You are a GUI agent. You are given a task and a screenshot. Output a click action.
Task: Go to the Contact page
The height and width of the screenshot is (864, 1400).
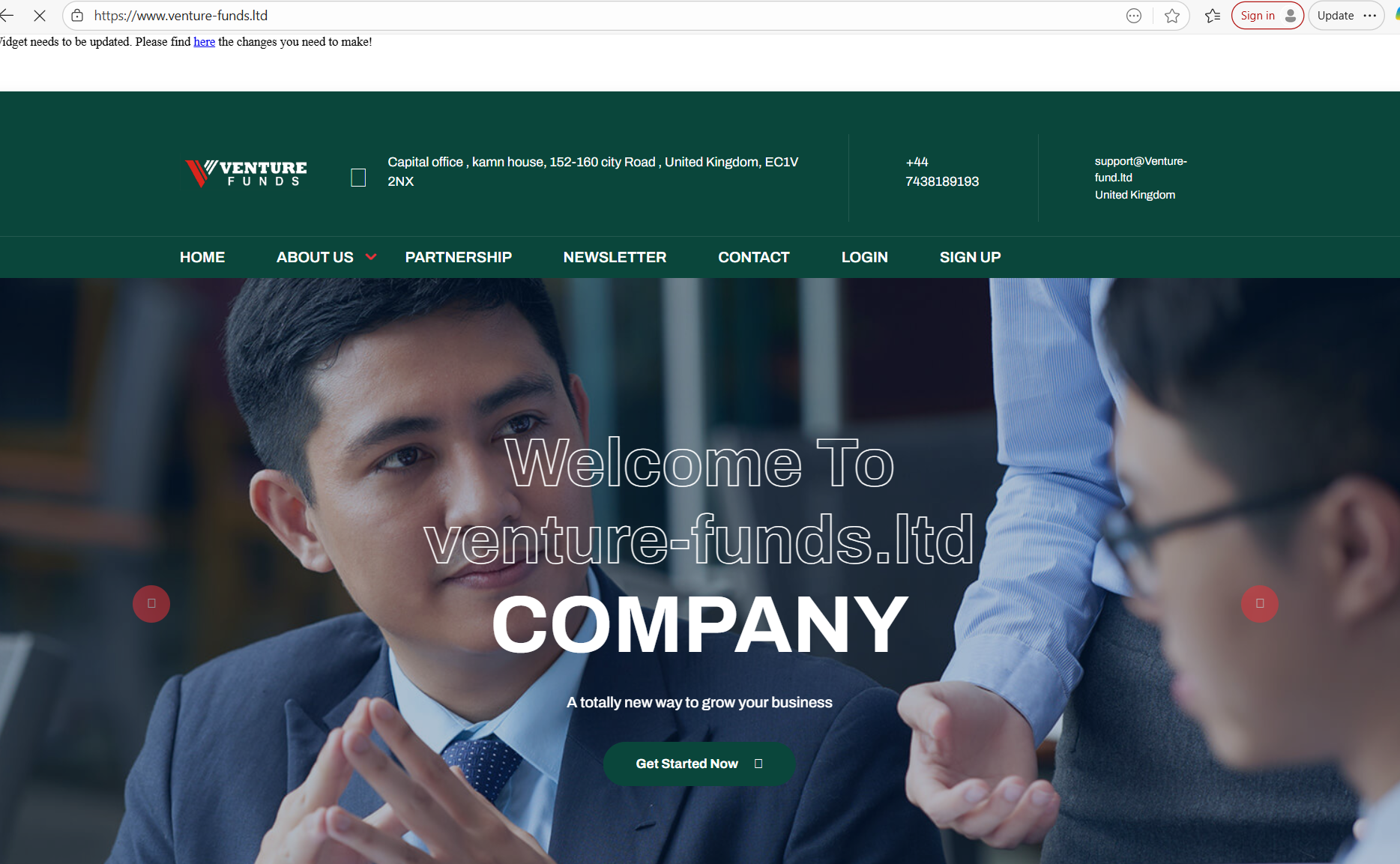click(754, 257)
